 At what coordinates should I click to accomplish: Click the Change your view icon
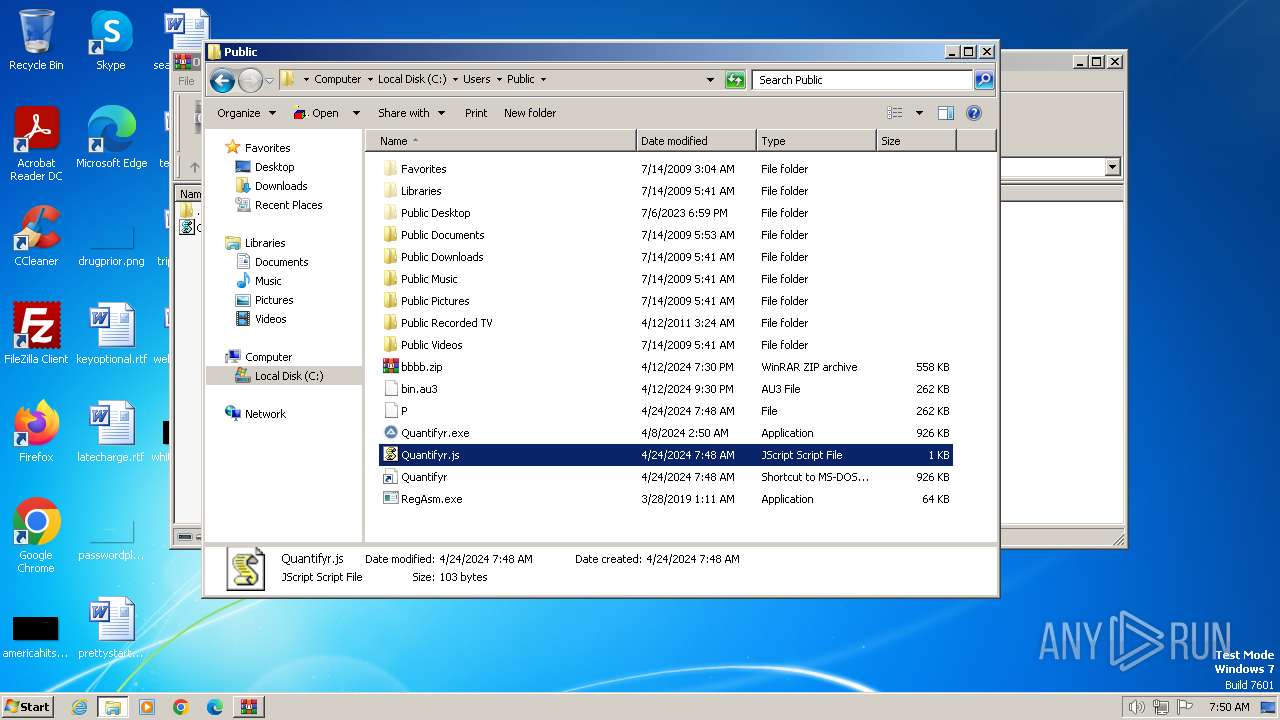[x=895, y=113]
